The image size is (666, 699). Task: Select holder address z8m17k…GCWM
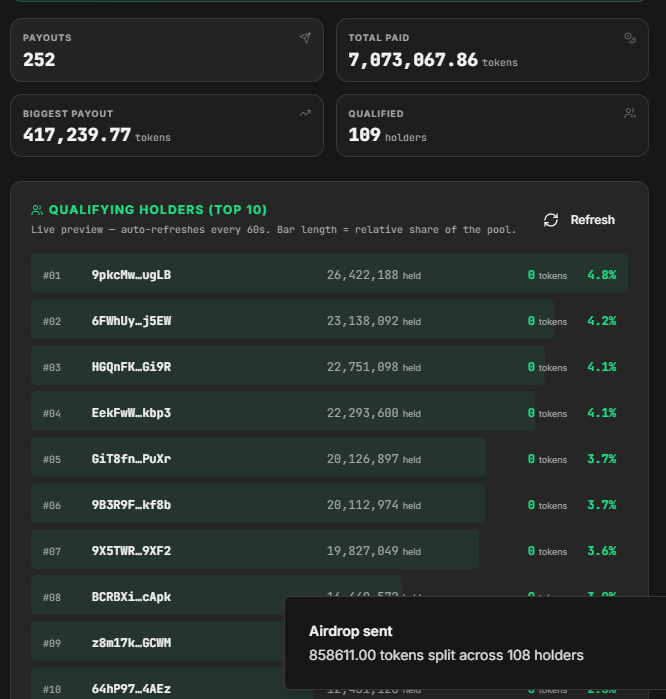[131, 643]
